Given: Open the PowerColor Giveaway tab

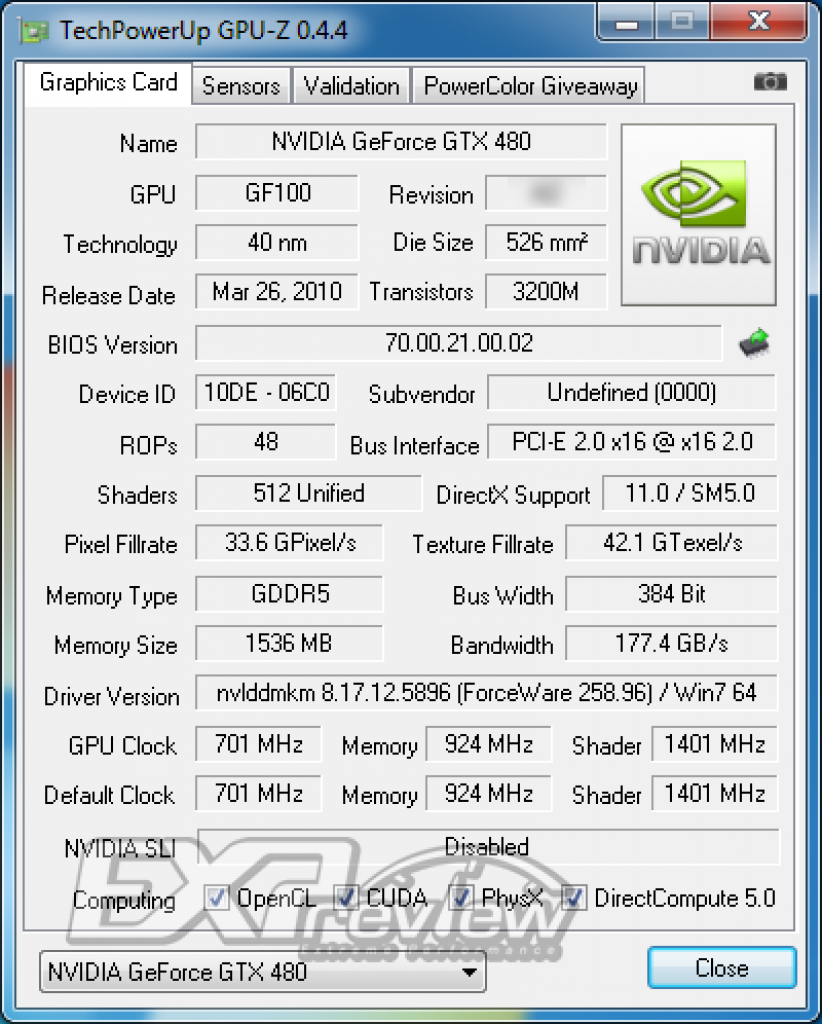Looking at the screenshot, I should pos(530,86).
